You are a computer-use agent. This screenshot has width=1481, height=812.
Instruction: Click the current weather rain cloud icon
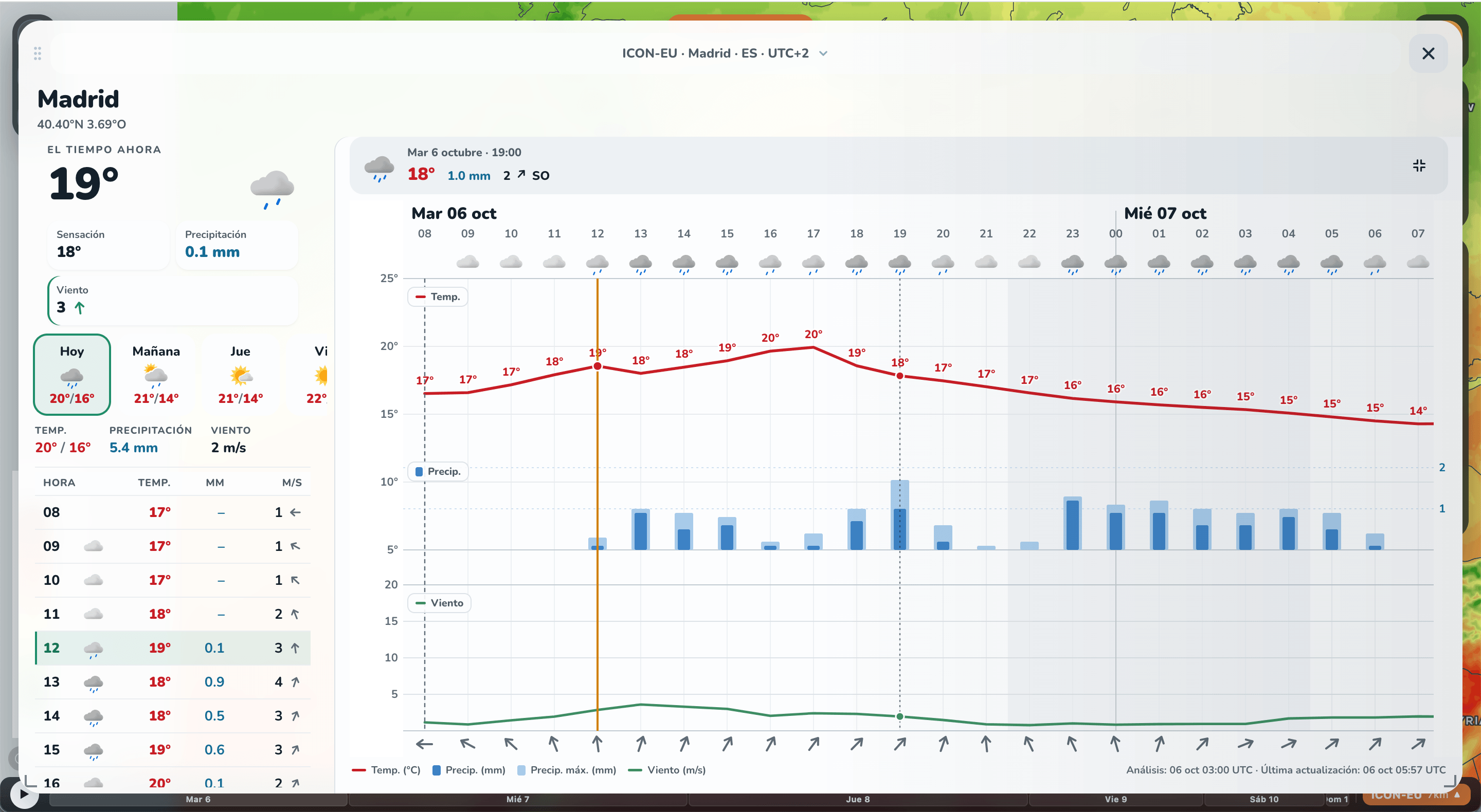(x=272, y=190)
